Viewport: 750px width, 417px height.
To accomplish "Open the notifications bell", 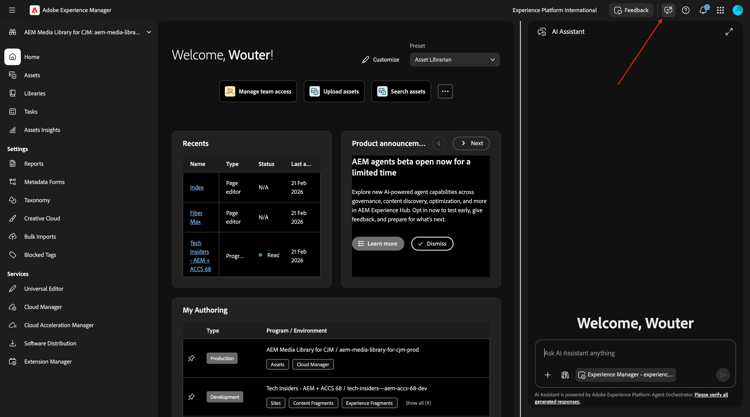I will [703, 10].
